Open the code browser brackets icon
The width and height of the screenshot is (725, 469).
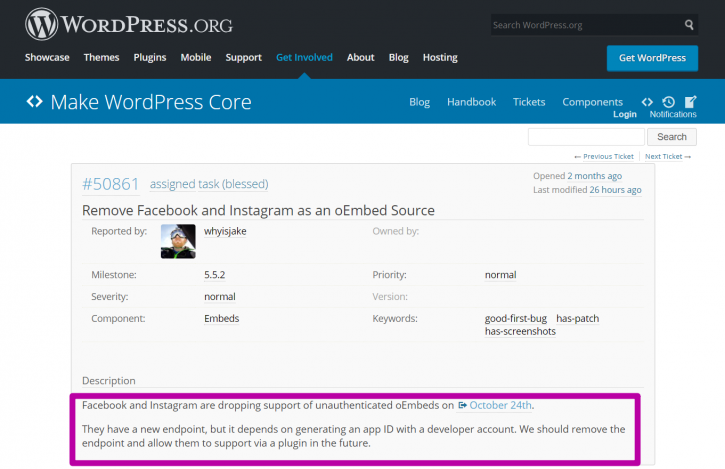[647, 102]
